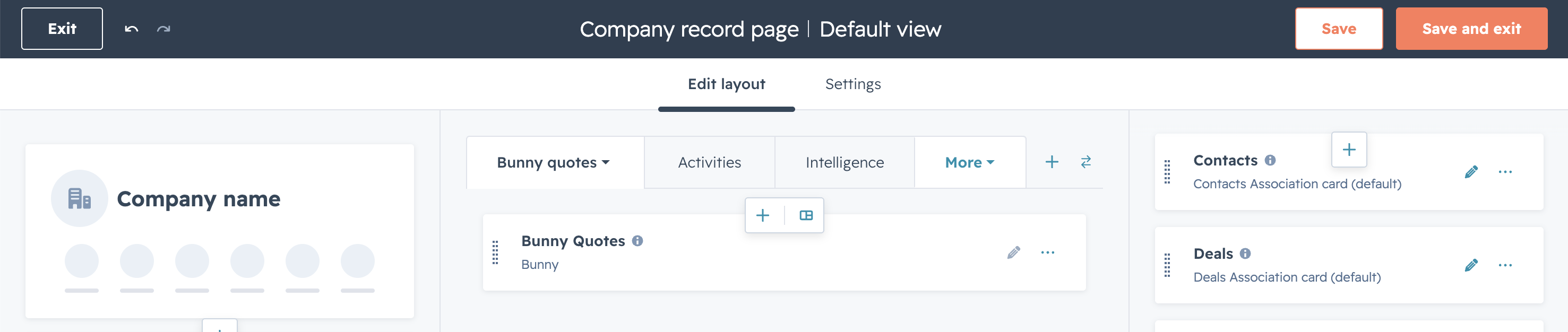Screen dimensions: 1568x332
Task: Click the Deals info icon
Action: [x=1245, y=254]
